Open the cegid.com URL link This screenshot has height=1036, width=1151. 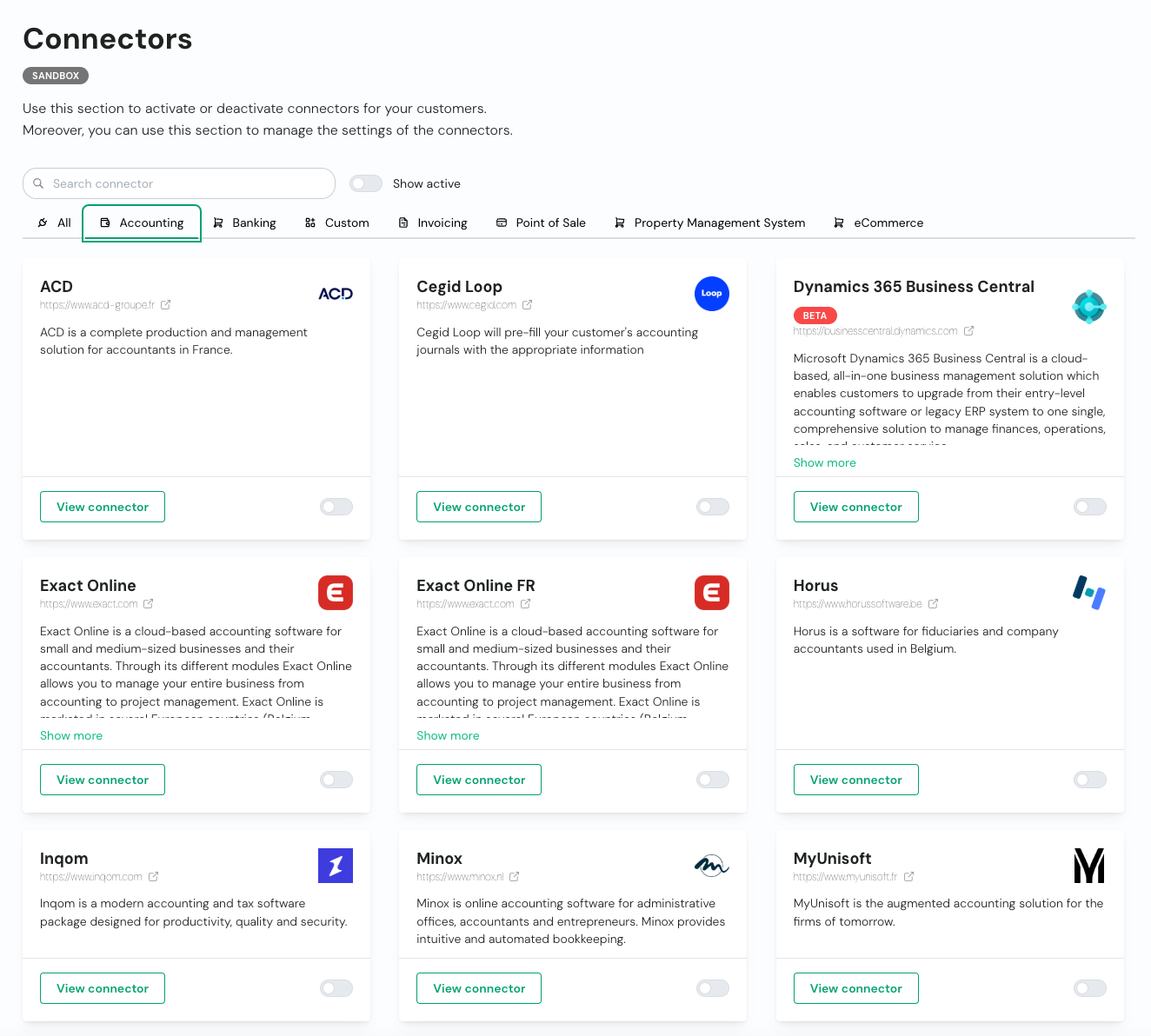467,305
